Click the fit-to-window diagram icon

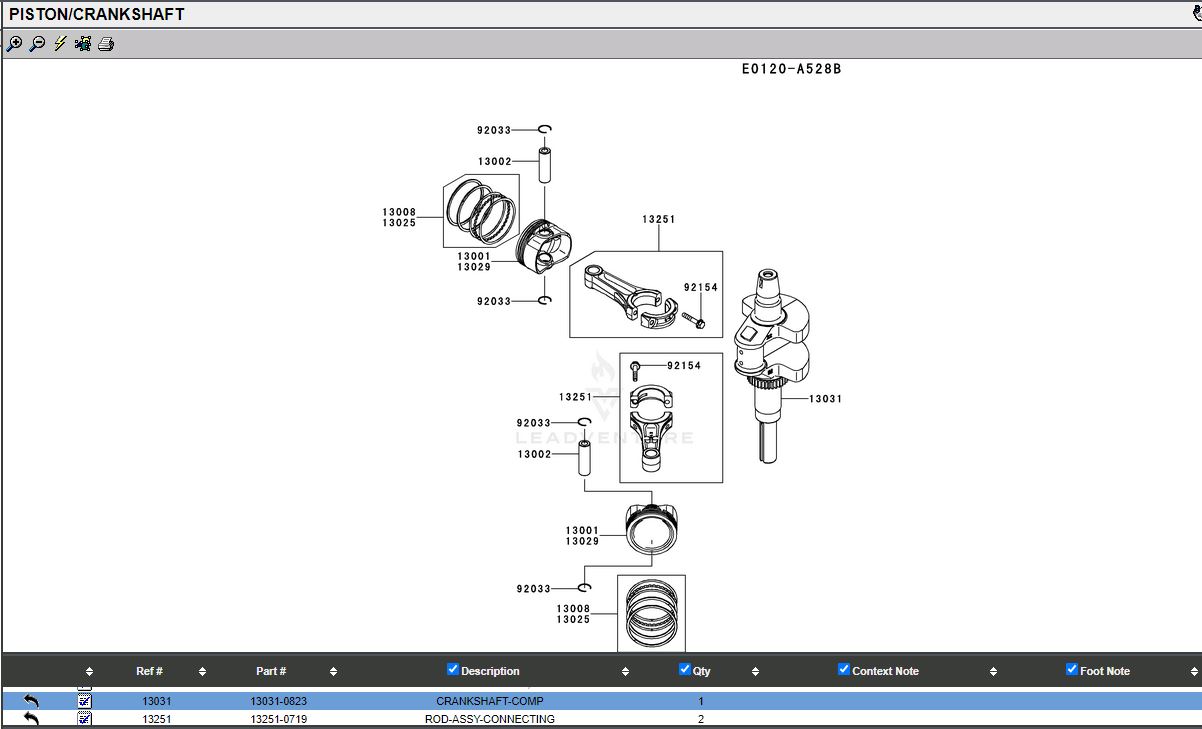83,44
